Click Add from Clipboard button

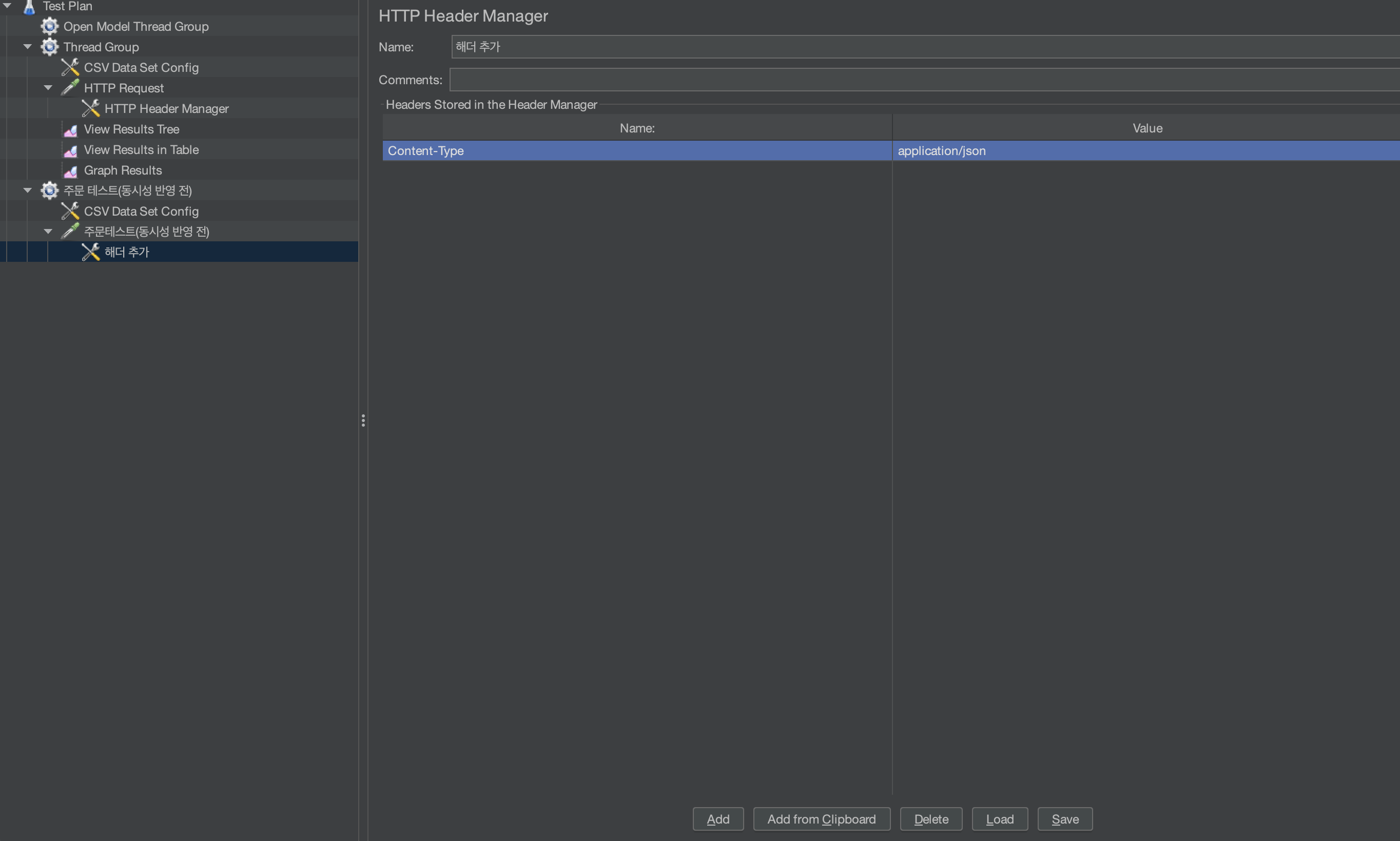(821, 819)
